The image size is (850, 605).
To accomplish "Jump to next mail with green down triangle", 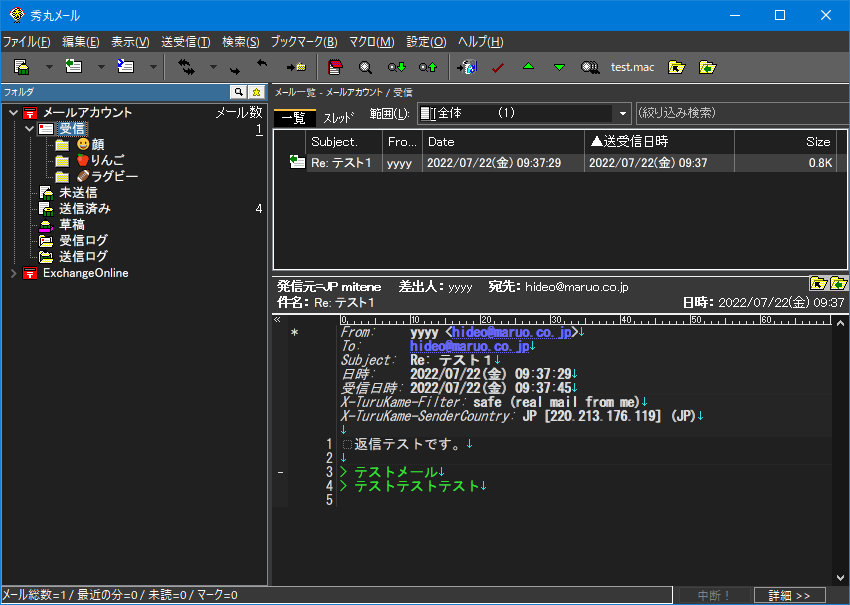I will 557,67.
